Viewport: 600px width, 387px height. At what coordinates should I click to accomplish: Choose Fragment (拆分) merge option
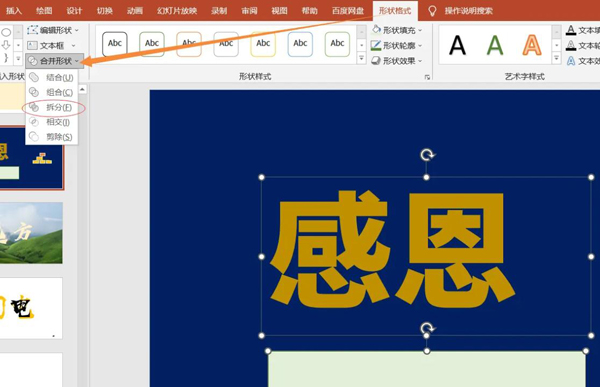pos(52,107)
